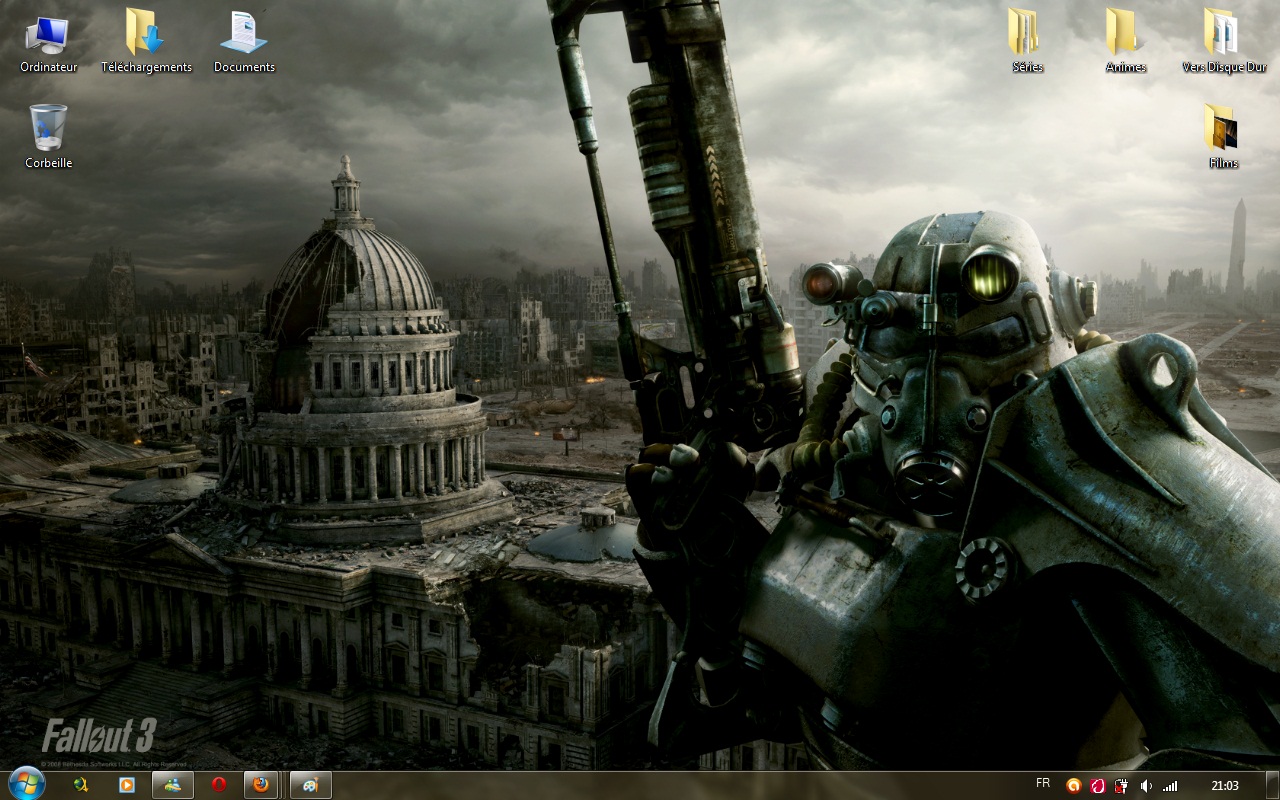Open the orange Avast tray icon
Viewport: 1280px width, 800px height.
click(1074, 786)
